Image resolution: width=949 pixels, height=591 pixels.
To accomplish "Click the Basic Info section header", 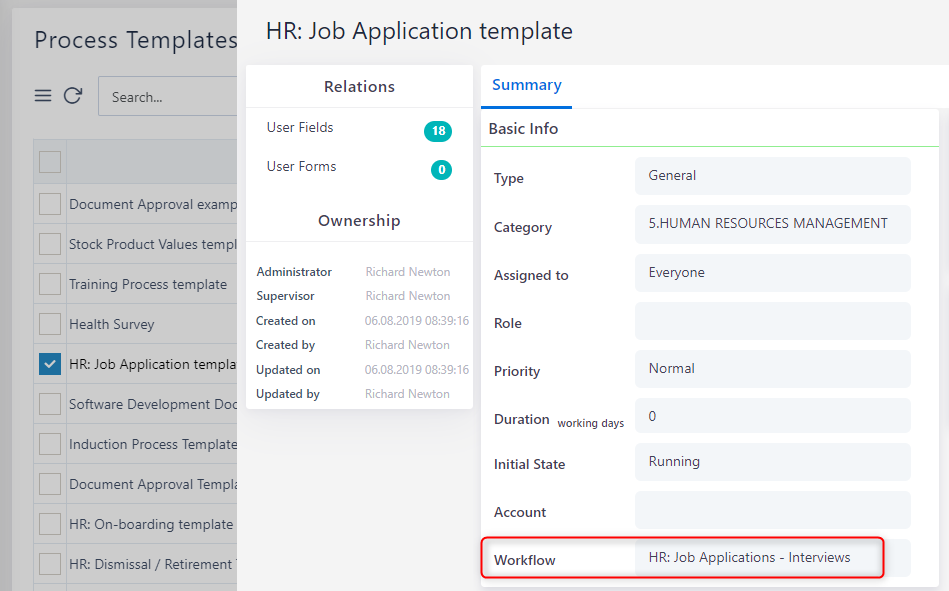I will [x=523, y=128].
